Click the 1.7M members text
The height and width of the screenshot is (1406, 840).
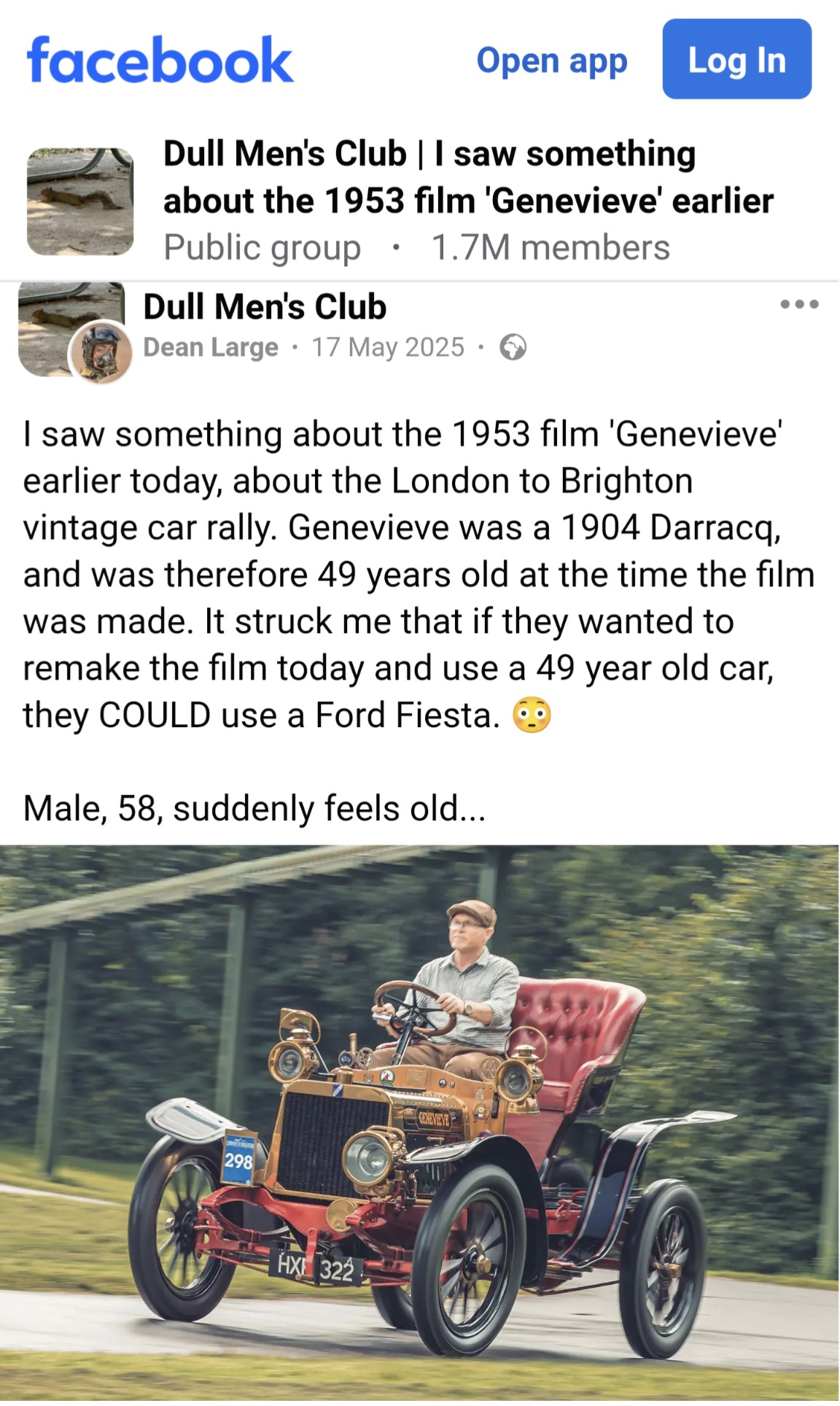click(551, 247)
